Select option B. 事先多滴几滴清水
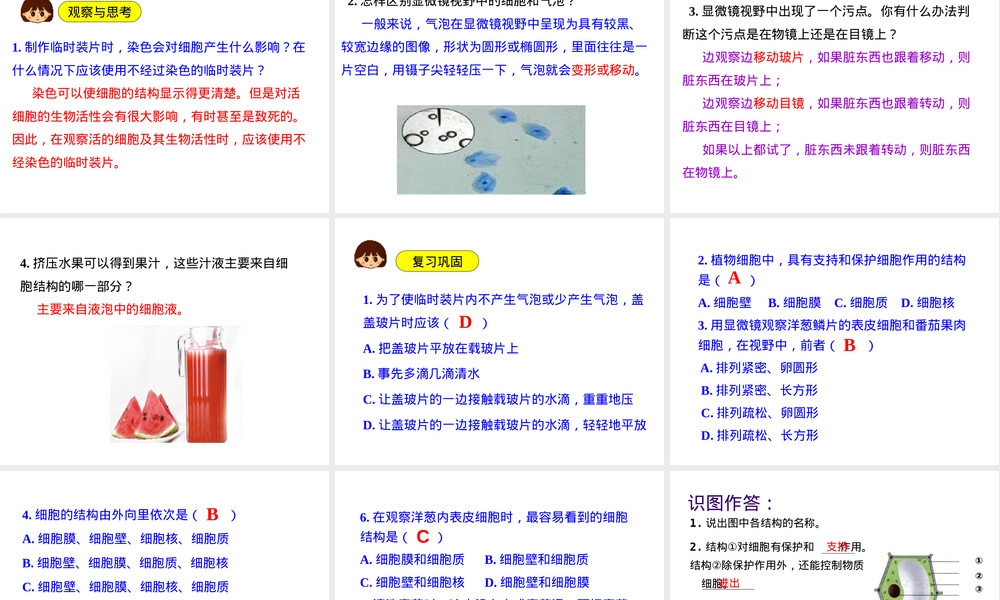 click(x=421, y=374)
